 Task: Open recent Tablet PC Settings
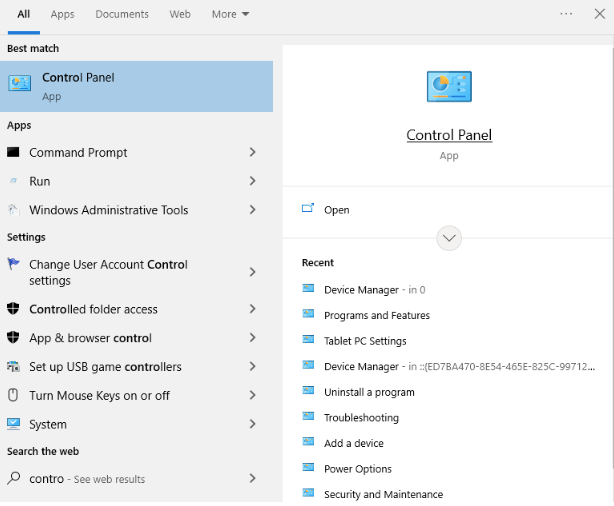tap(365, 341)
